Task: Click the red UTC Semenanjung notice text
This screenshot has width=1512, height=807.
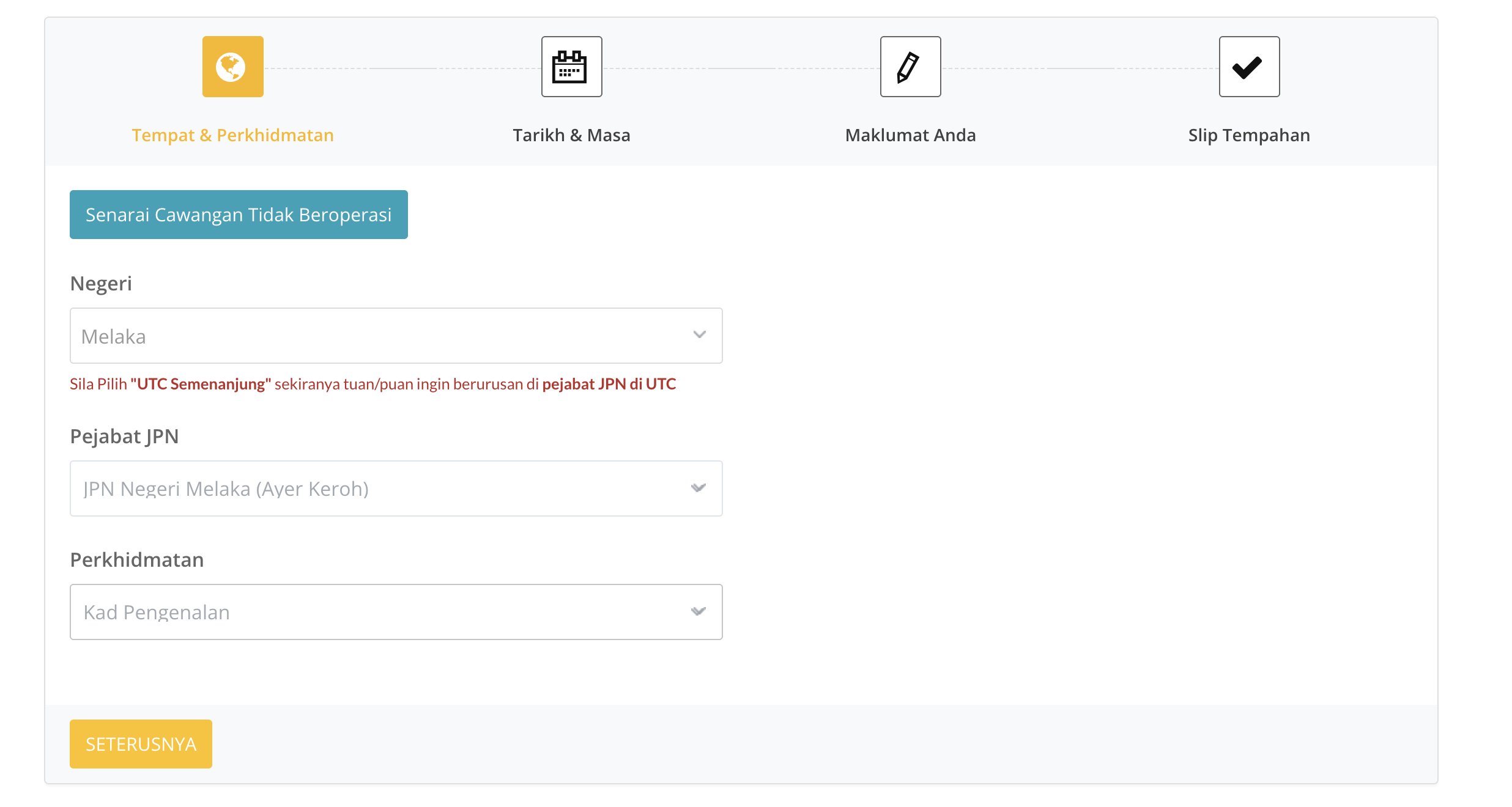Action: click(x=373, y=384)
